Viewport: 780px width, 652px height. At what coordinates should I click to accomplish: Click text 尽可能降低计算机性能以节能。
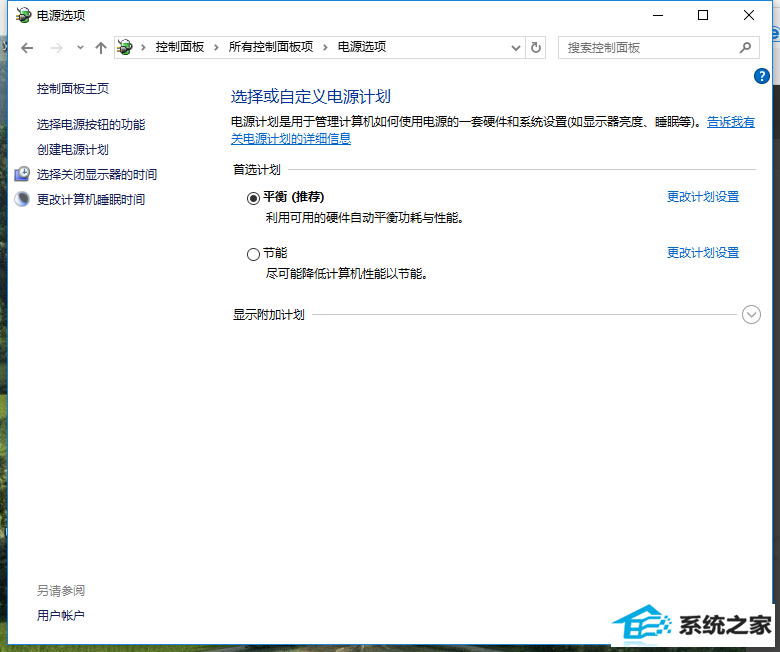(347, 274)
